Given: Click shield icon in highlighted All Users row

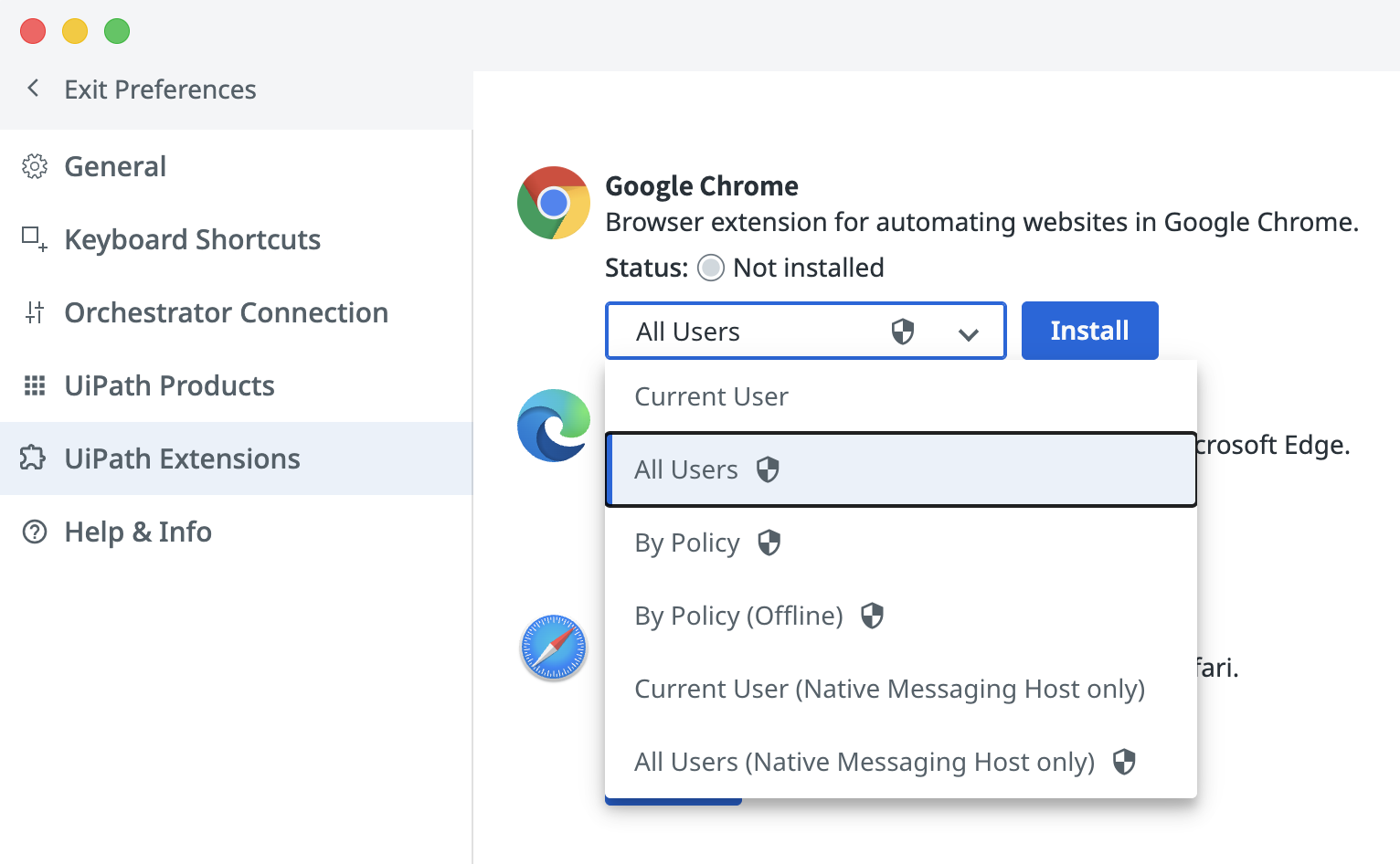Looking at the screenshot, I should (x=768, y=469).
